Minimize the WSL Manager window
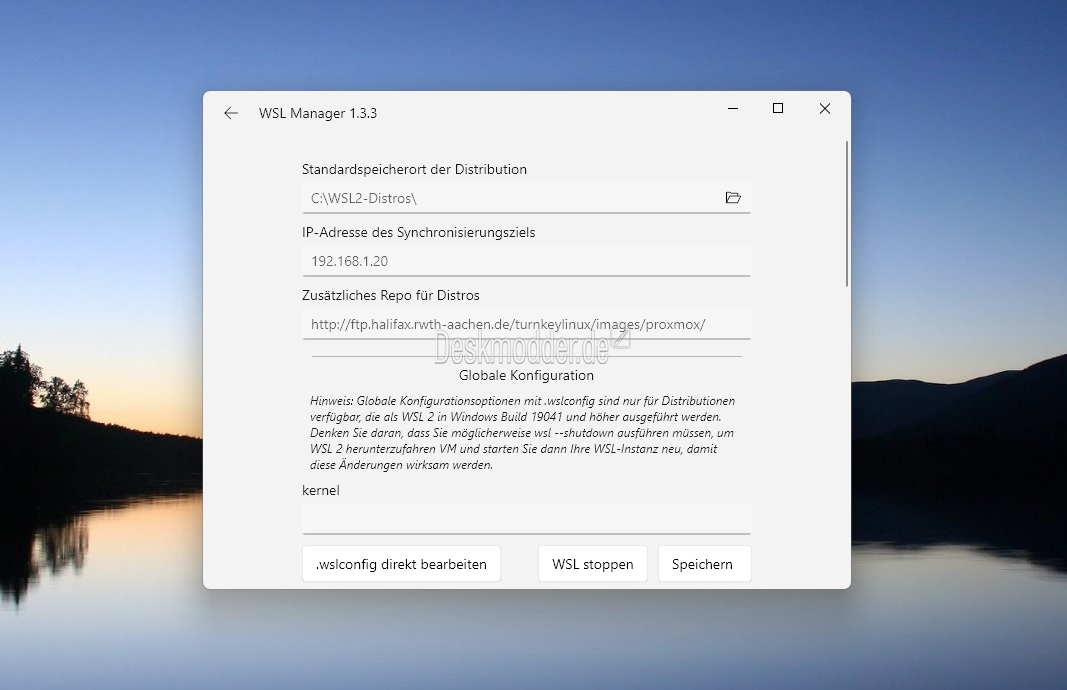 coord(733,108)
